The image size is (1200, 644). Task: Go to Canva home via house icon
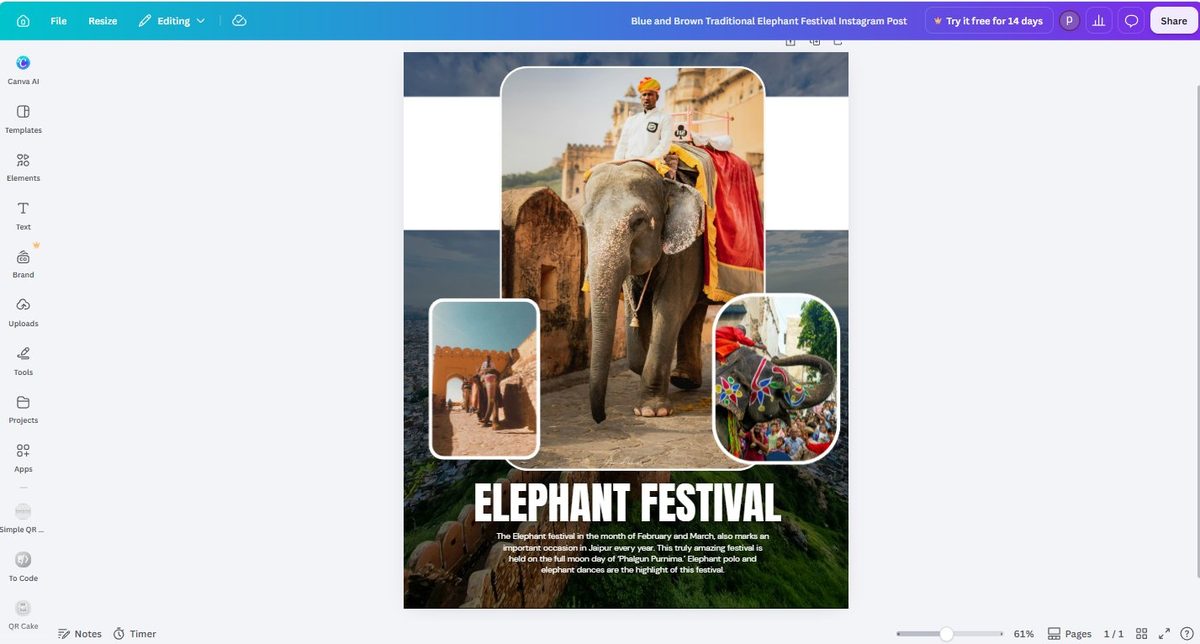pyautogui.click(x=23, y=20)
